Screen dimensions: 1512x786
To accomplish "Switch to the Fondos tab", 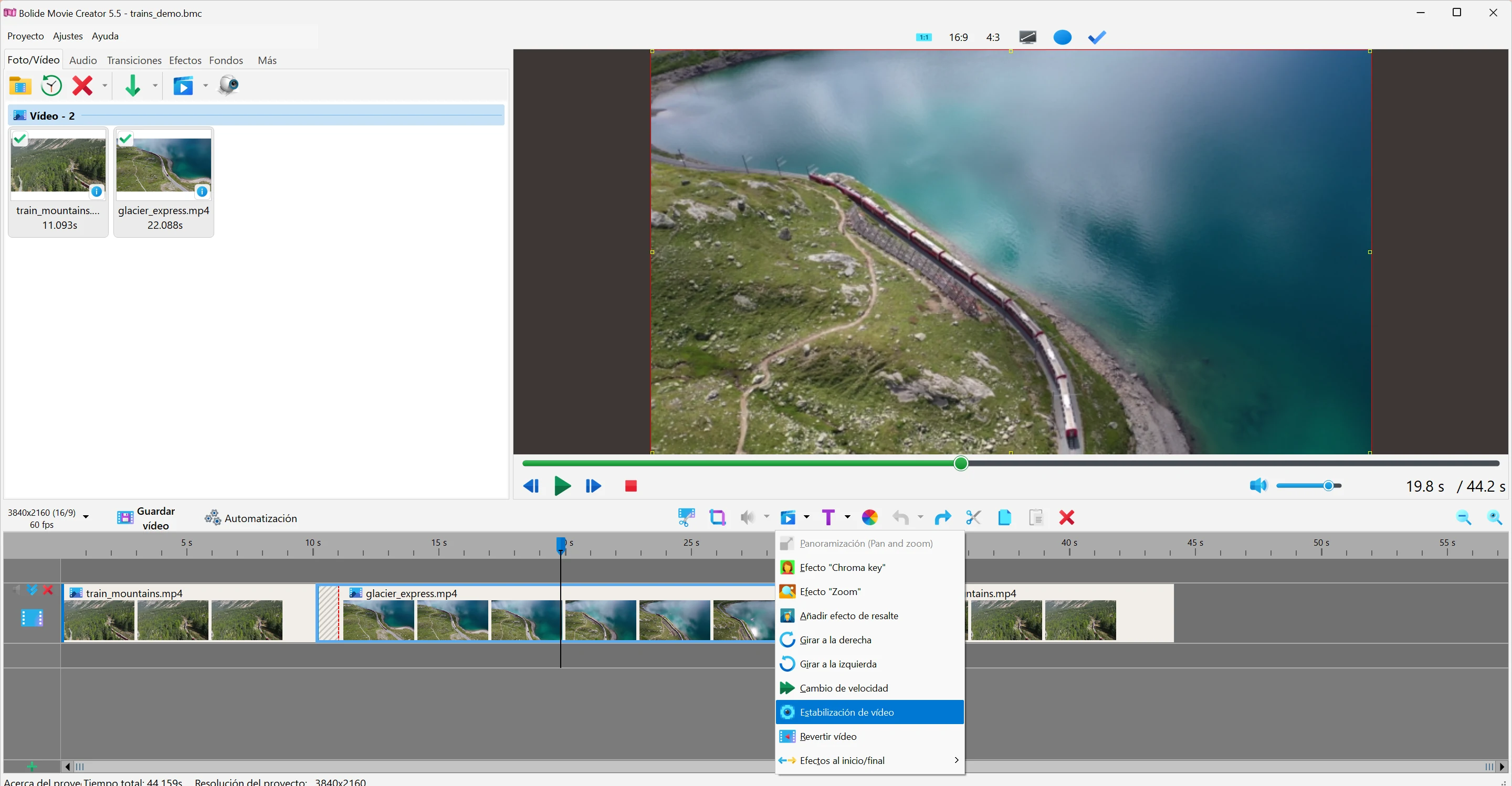I will (x=226, y=60).
